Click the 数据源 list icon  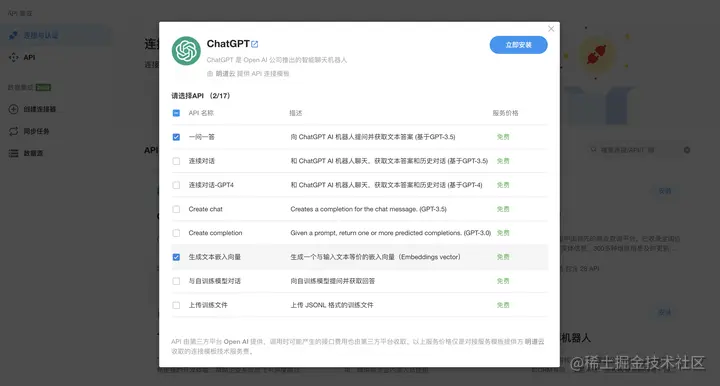[x=13, y=153]
